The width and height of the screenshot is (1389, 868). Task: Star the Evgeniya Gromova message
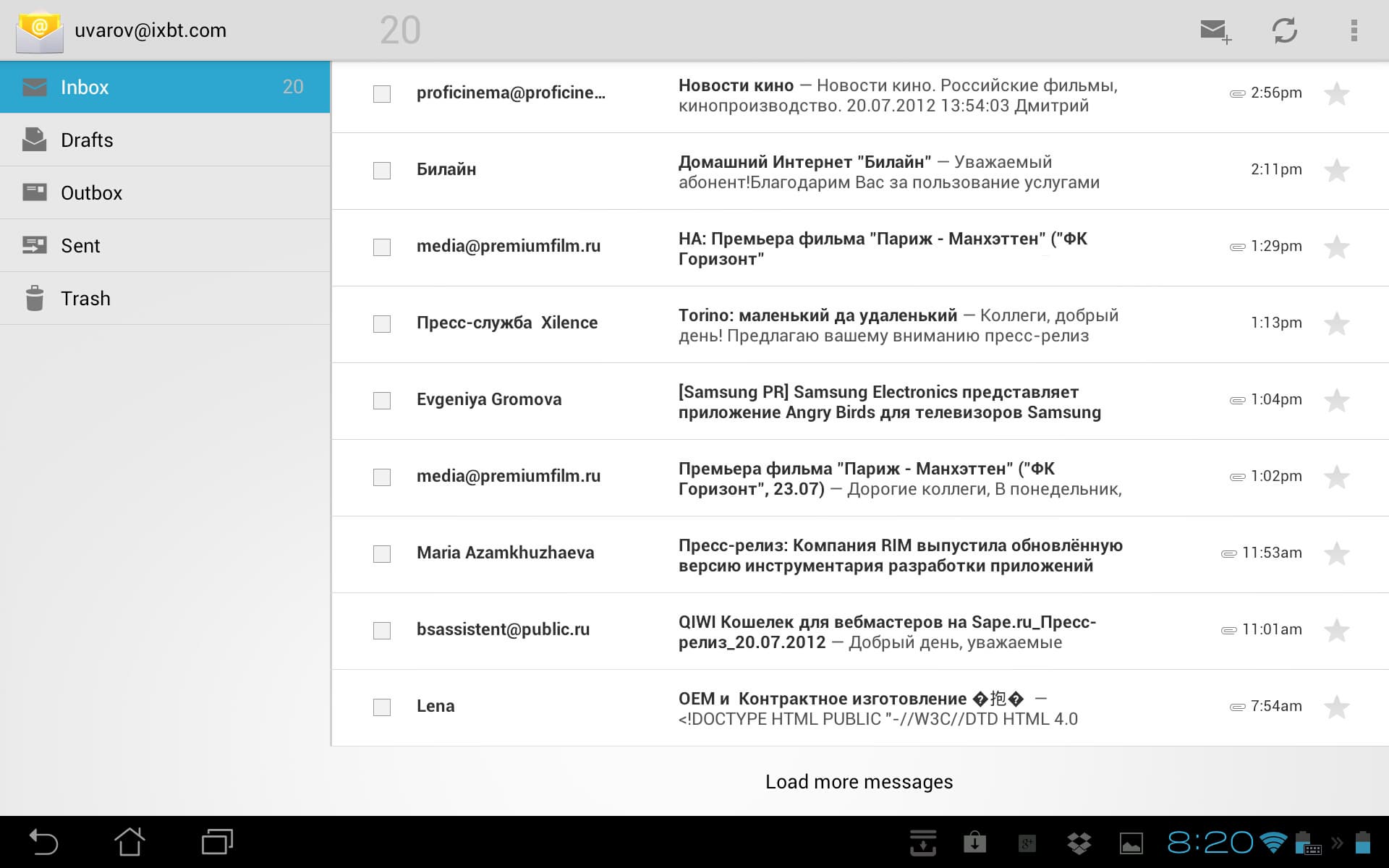click(1336, 401)
